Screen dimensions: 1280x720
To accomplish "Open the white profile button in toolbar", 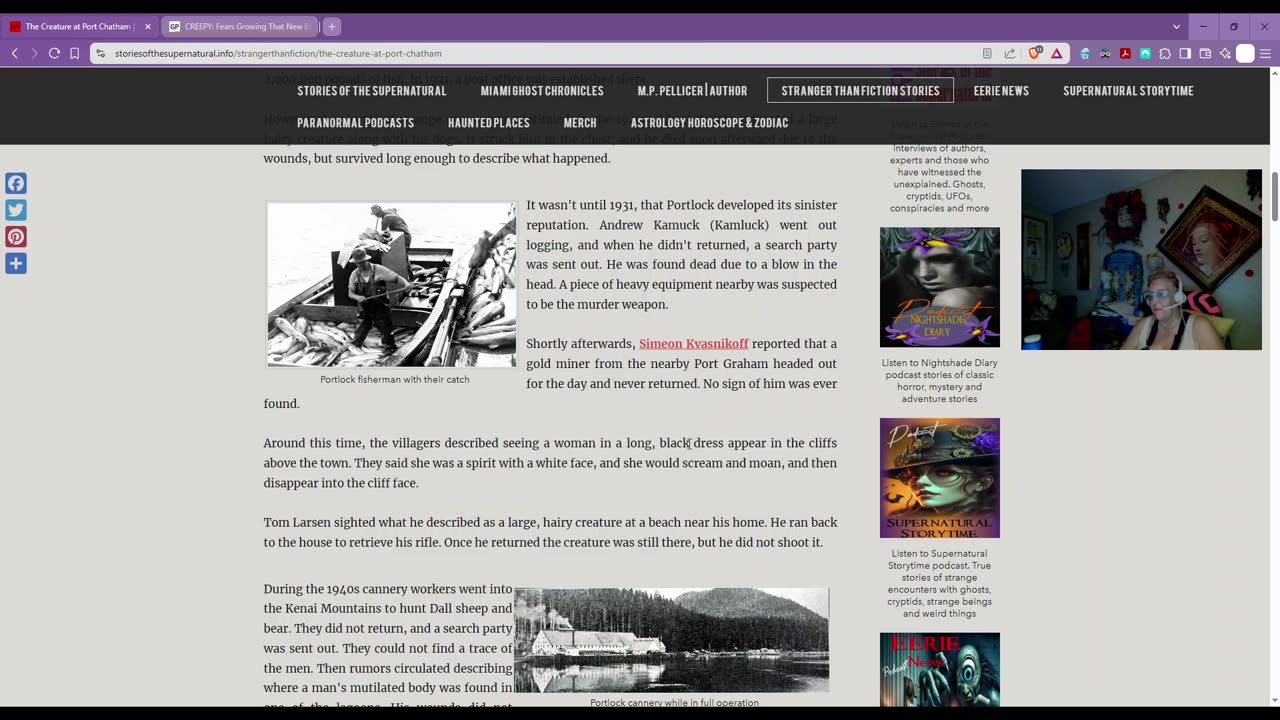I will 1245,53.
